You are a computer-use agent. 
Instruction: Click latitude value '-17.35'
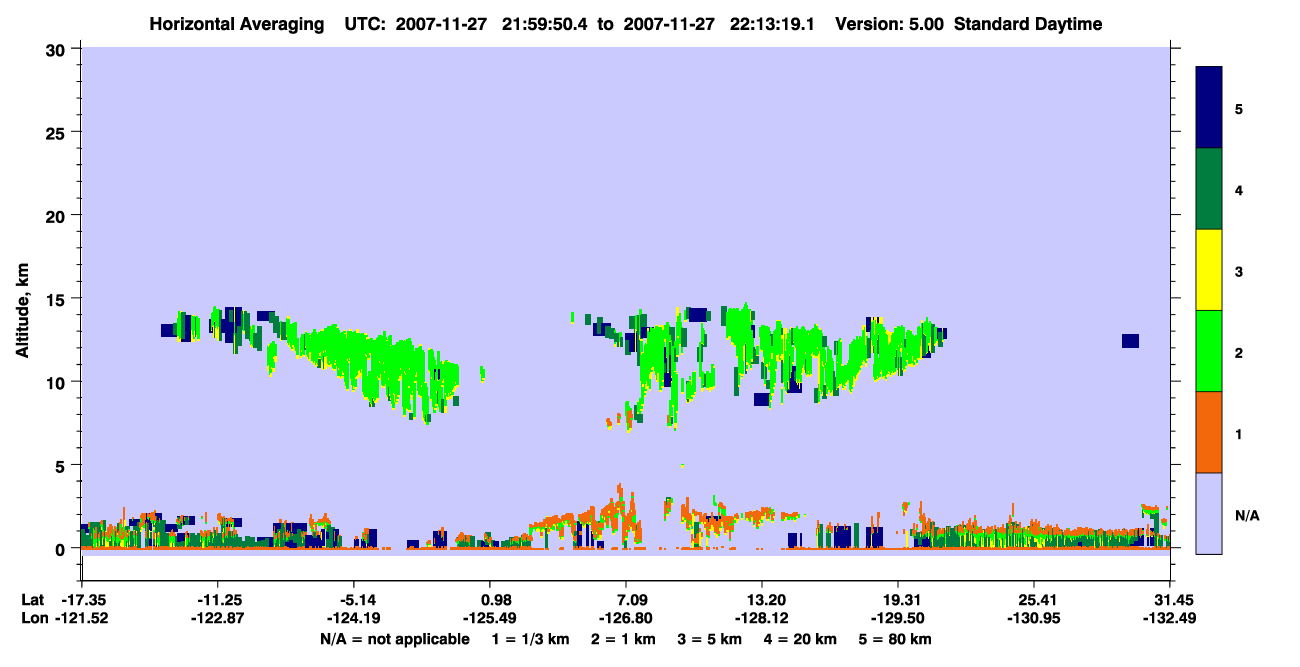pyautogui.click(x=82, y=600)
